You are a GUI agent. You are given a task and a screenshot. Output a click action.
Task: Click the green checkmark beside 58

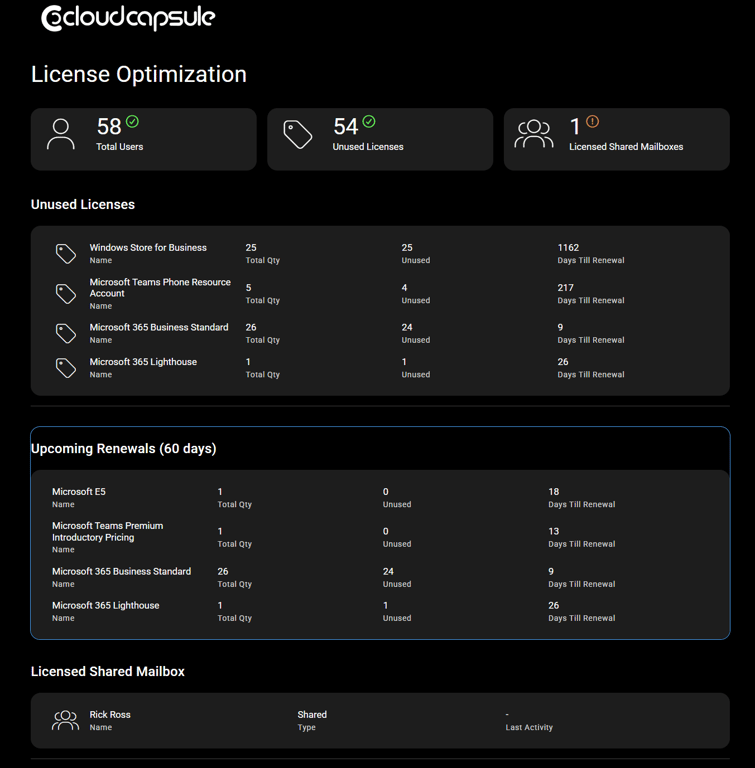132,122
